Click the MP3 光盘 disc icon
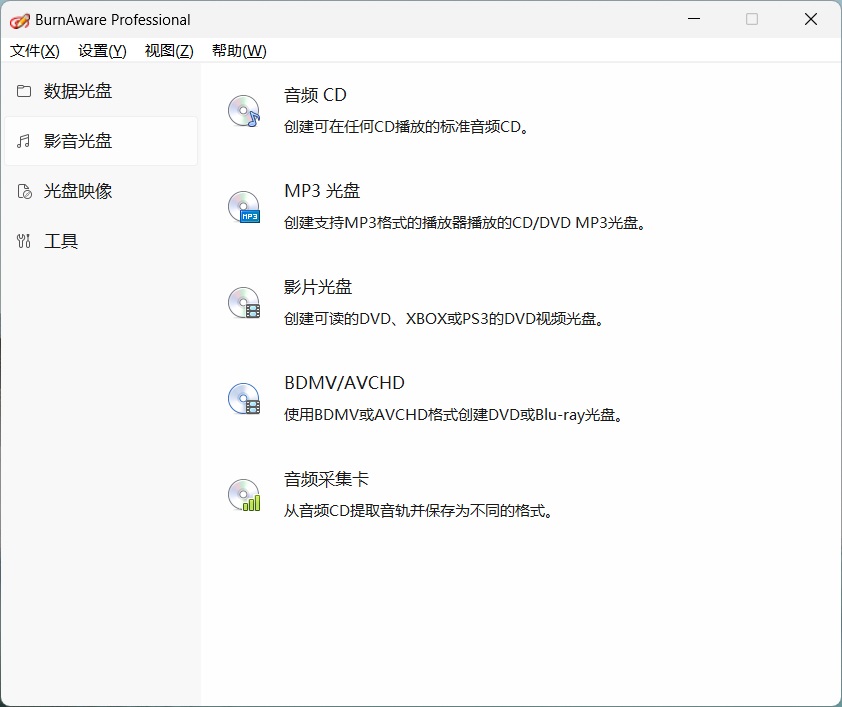Viewport: 842px width, 707px height. (244, 207)
